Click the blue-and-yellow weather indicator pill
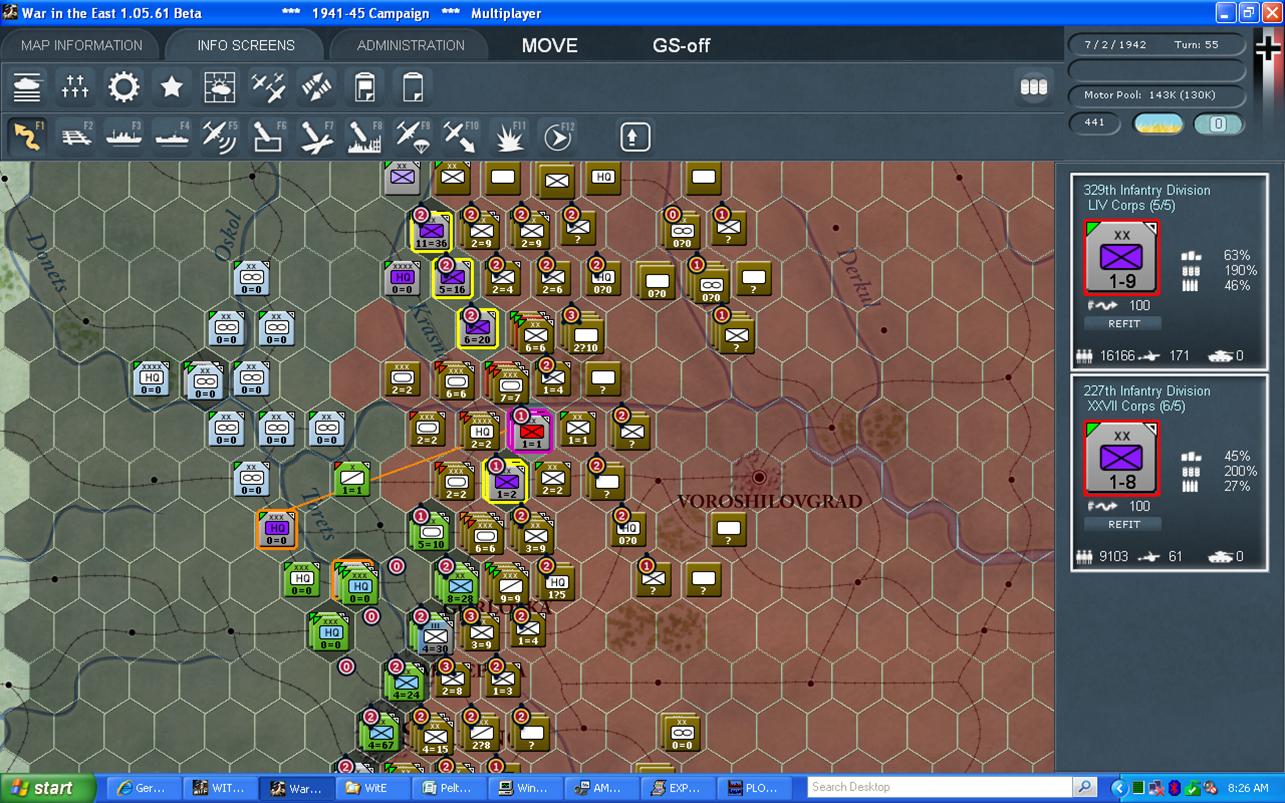This screenshot has height=803, width=1285. (1158, 124)
